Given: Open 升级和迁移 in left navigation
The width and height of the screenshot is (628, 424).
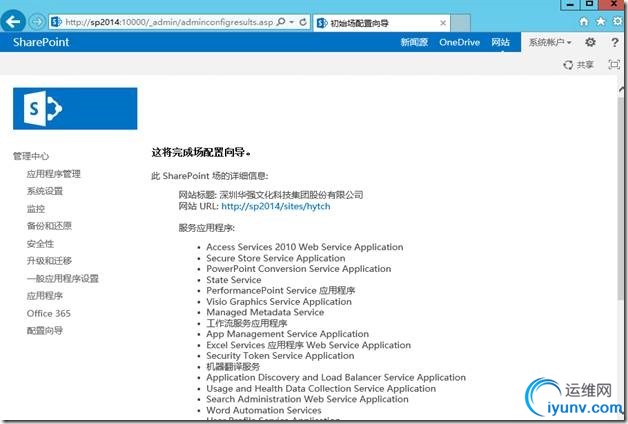Looking at the screenshot, I should (49, 261).
